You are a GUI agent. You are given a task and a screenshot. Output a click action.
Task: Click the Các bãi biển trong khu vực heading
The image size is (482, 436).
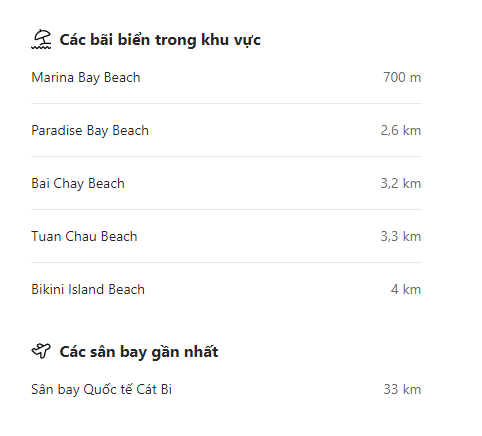(160, 40)
